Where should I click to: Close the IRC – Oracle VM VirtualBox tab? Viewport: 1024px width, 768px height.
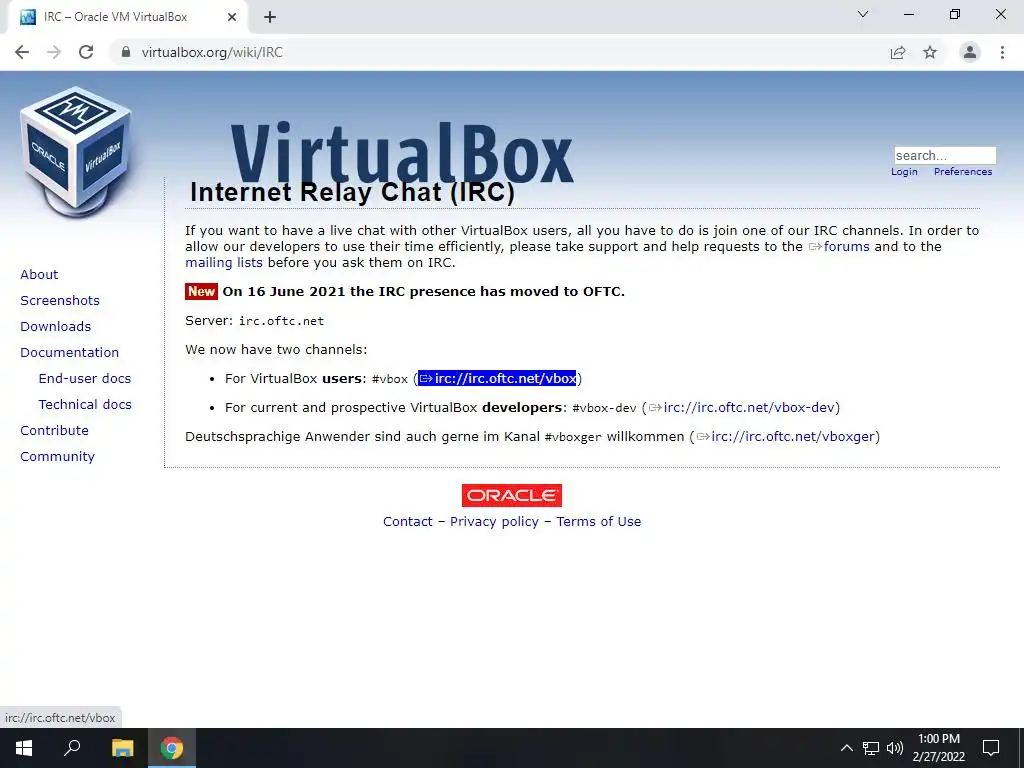232,17
